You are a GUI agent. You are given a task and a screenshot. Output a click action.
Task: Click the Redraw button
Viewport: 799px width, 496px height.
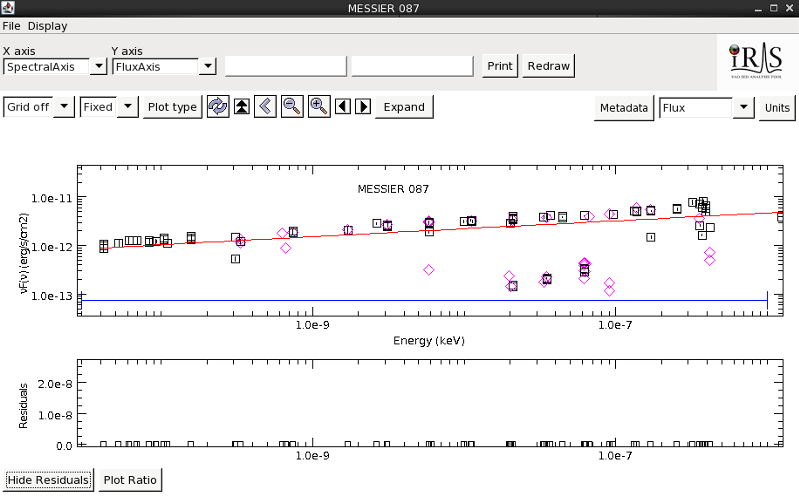[548, 66]
